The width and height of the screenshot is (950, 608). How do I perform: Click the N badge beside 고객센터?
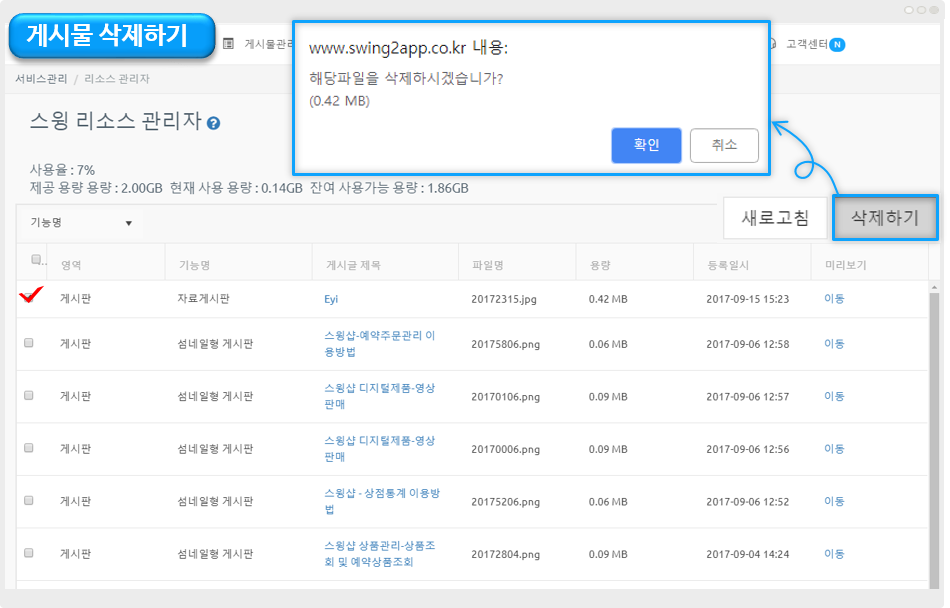[837, 44]
